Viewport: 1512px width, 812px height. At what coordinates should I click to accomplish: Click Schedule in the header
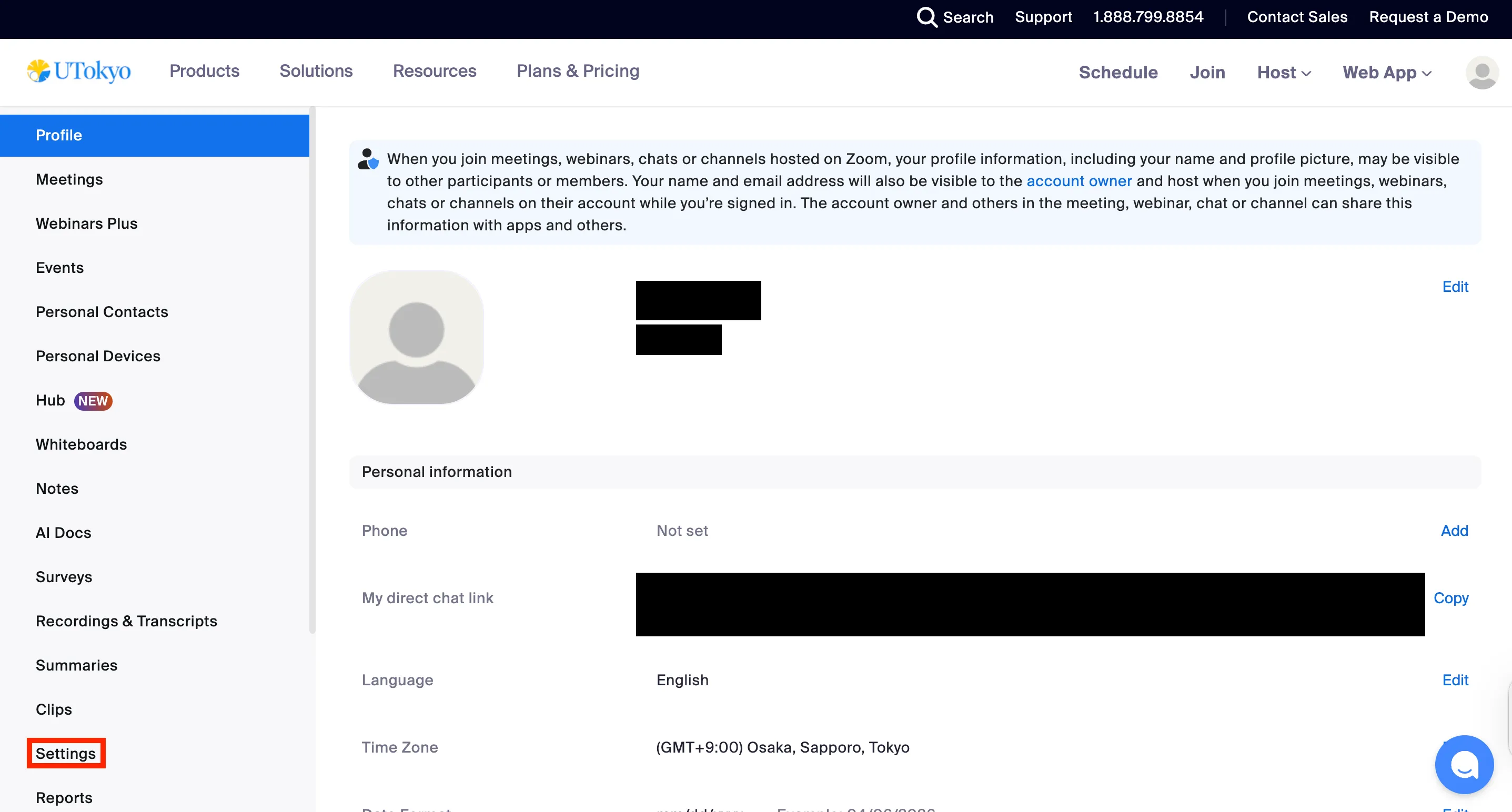[x=1117, y=72]
